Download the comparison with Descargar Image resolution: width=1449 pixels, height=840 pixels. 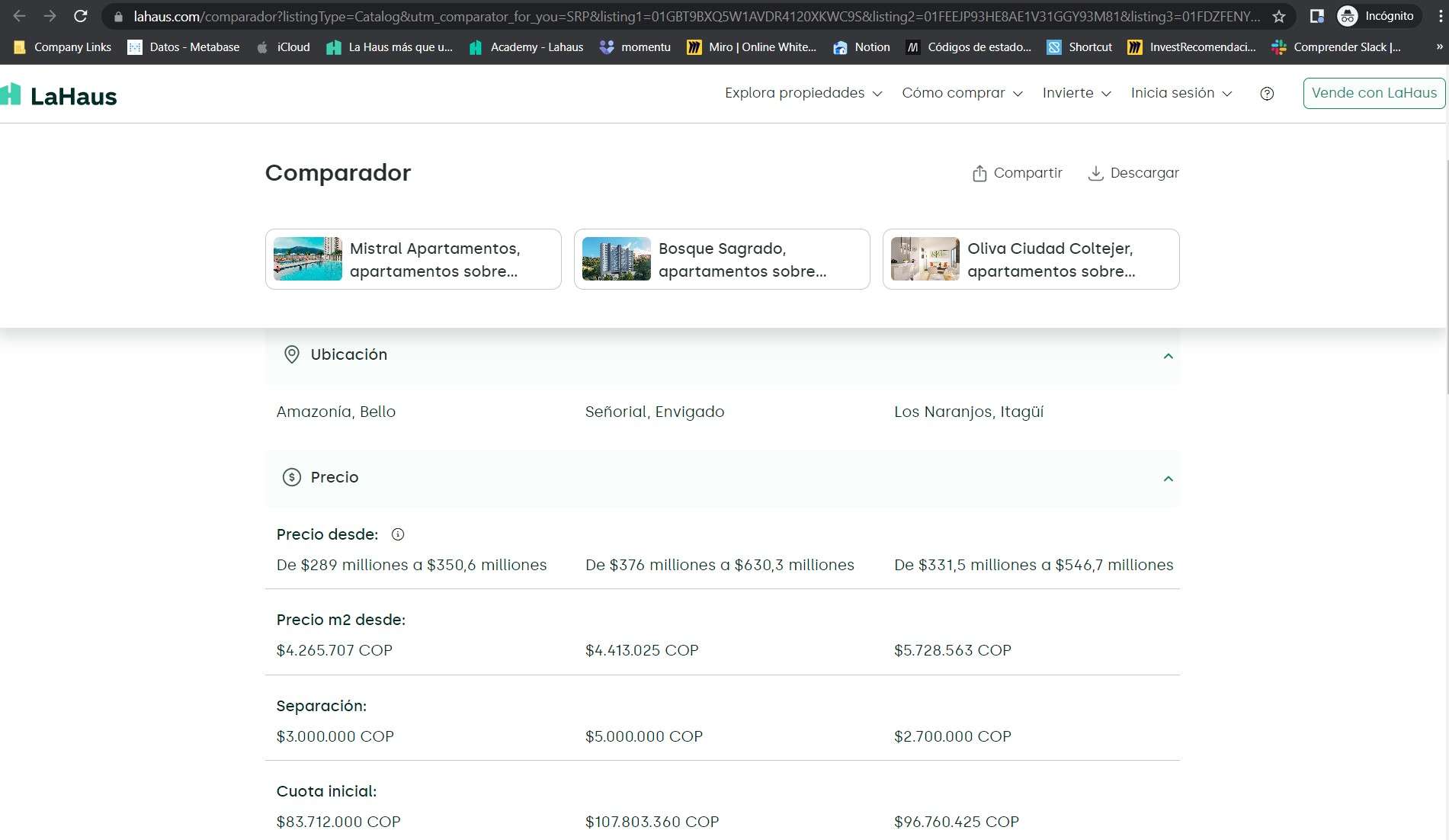[1133, 173]
